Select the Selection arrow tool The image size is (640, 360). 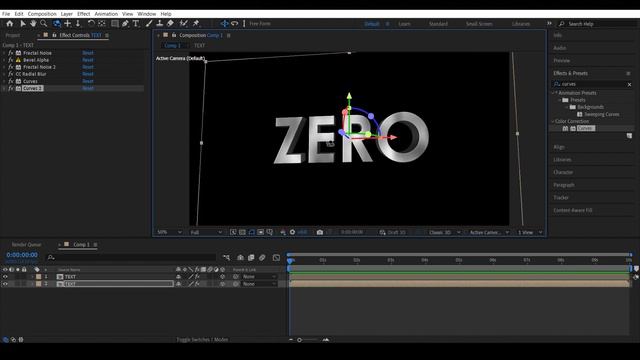(23, 24)
